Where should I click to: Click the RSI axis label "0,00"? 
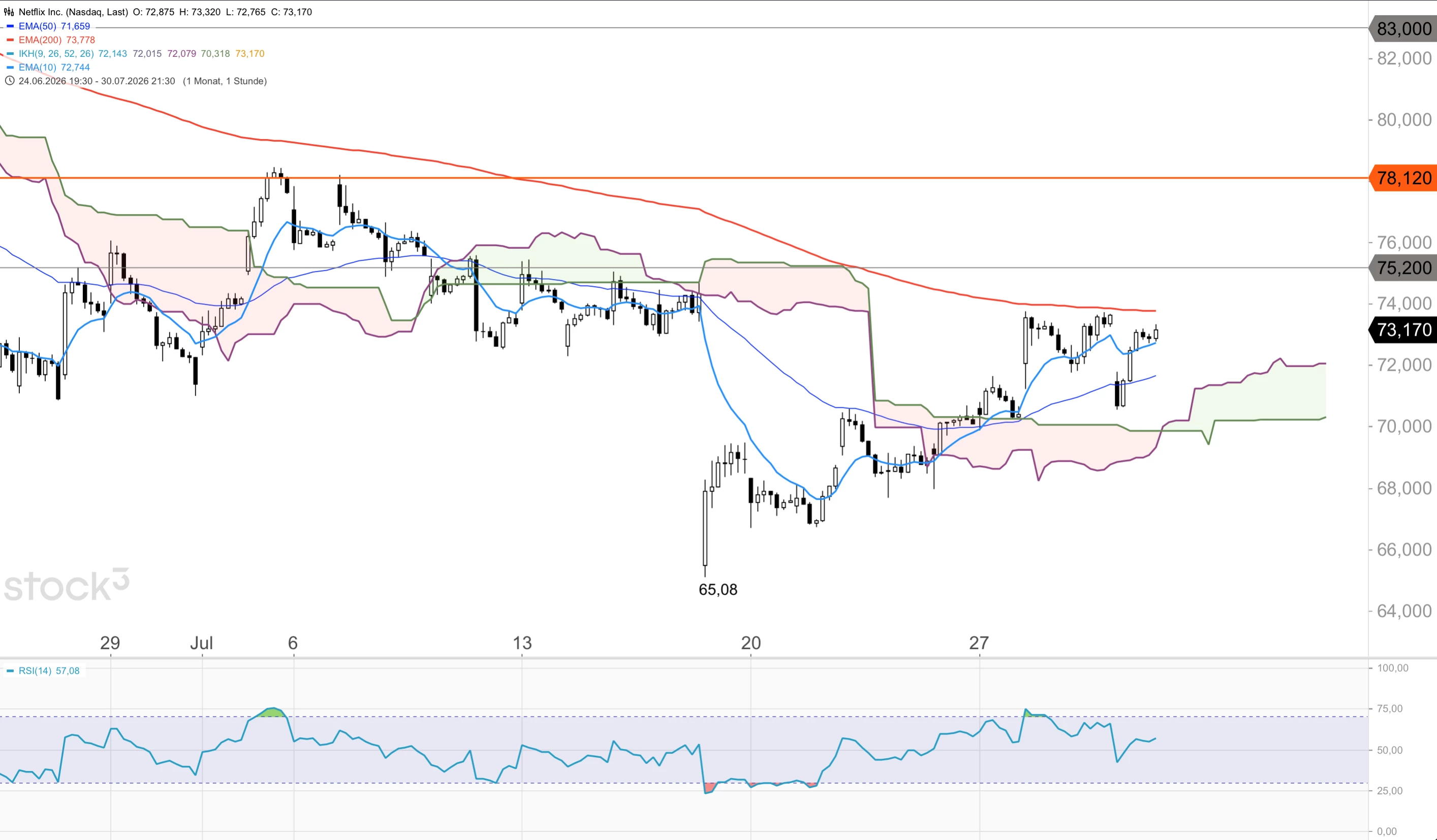coord(1387,831)
